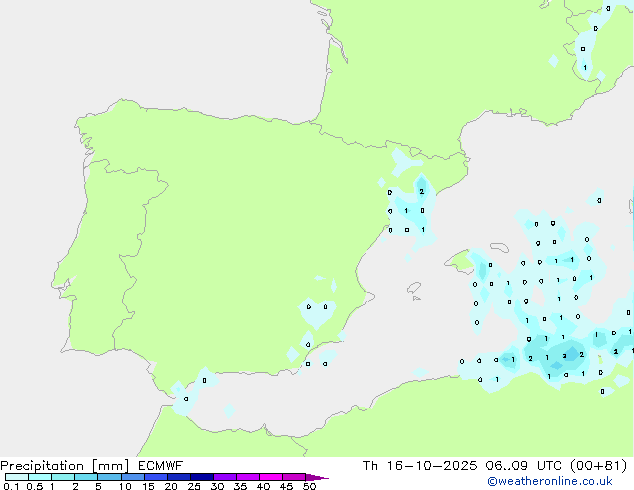Click the 'Precipitation [mm]' title text
This screenshot has height=490, width=634.
(65, 466)
